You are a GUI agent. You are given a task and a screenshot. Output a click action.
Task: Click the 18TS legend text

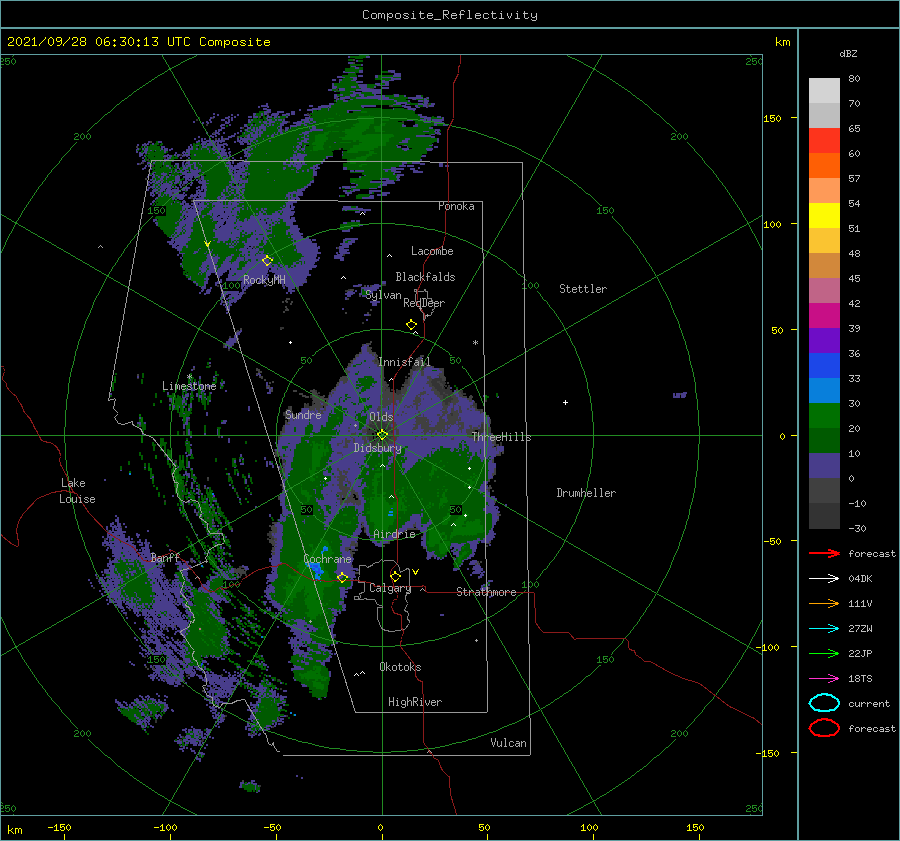click(860, 679)
